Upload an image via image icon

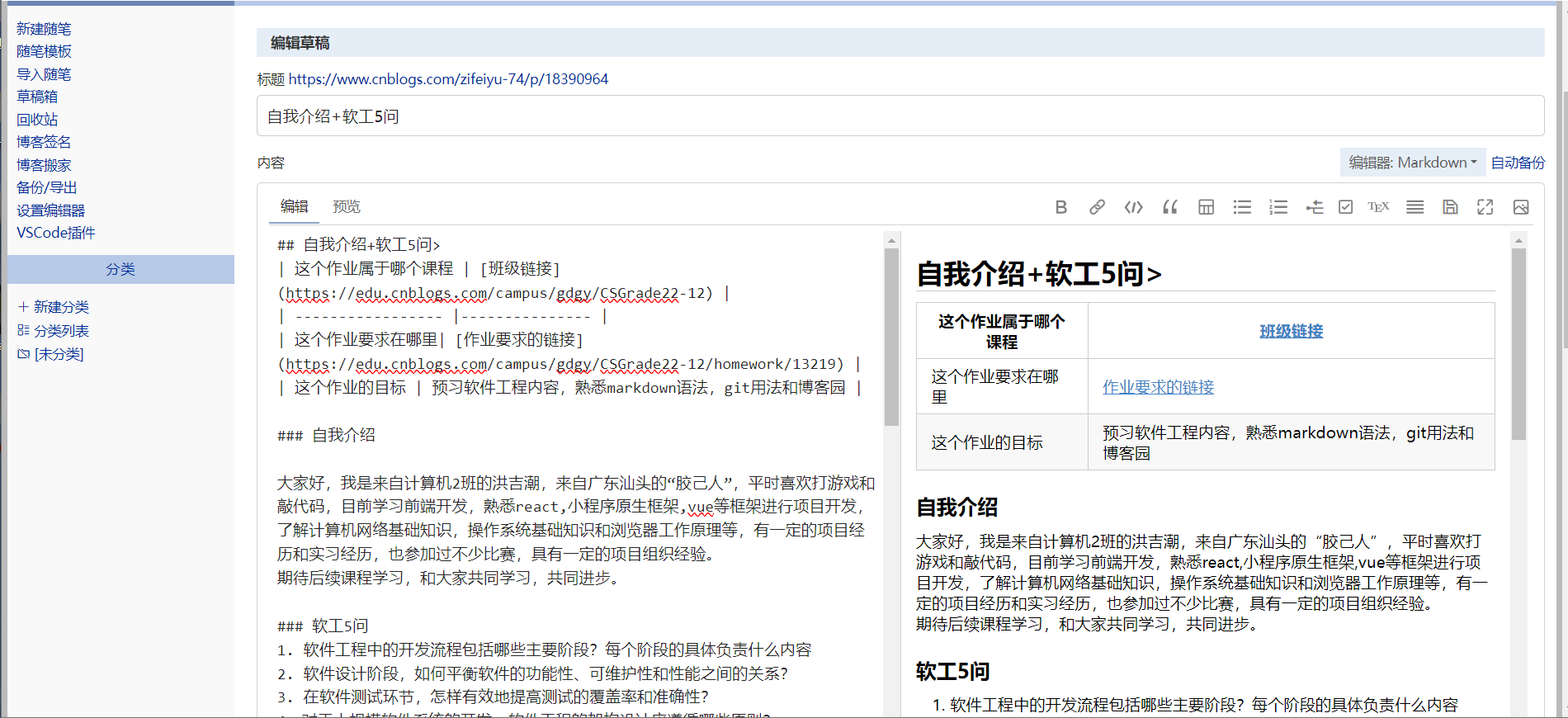point(1521,207)
